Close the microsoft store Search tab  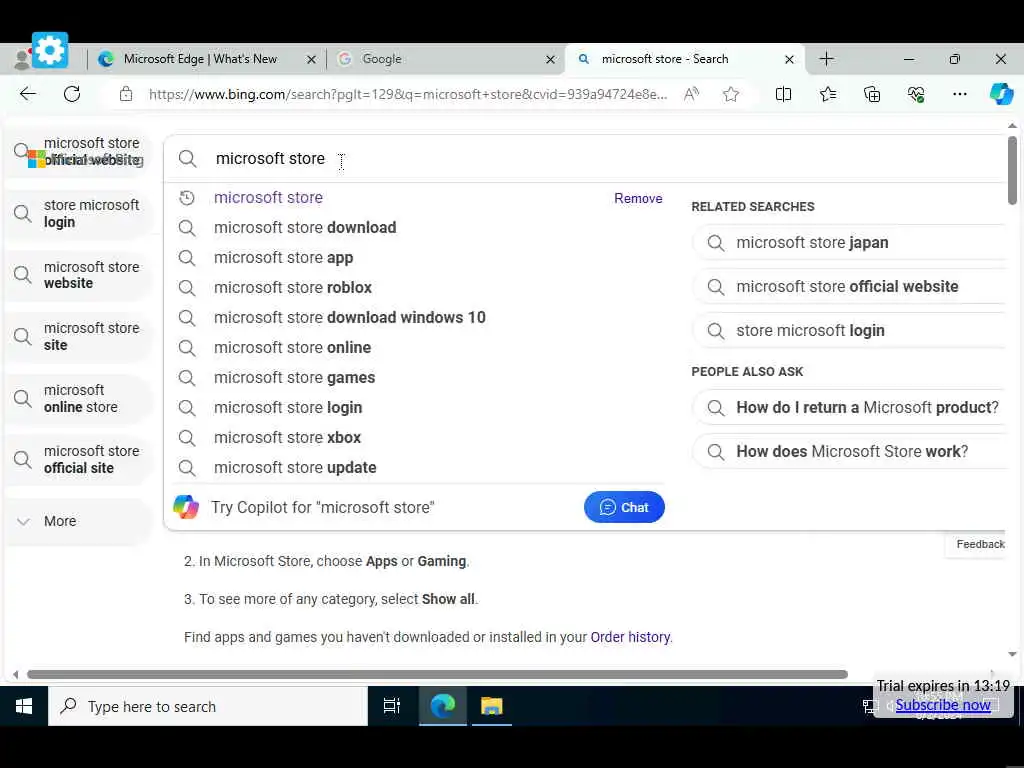[x=789, y=59]
